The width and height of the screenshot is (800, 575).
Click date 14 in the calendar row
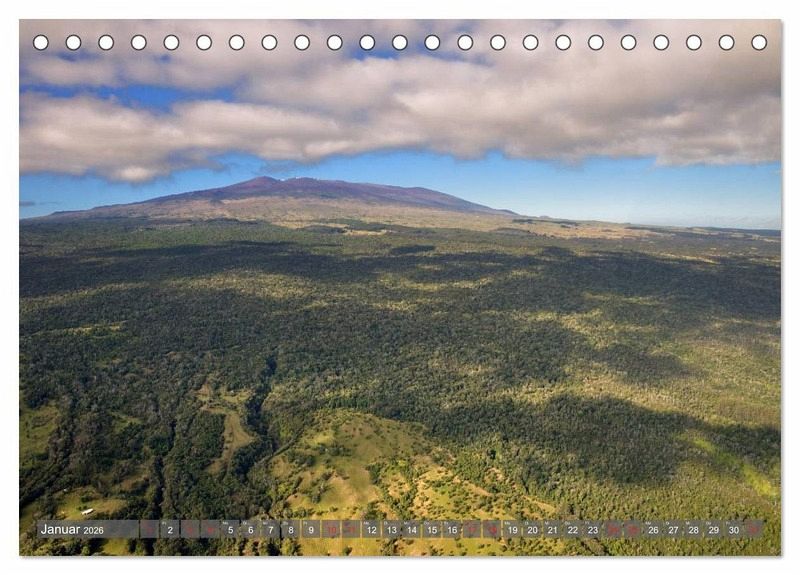click(412, 529)
